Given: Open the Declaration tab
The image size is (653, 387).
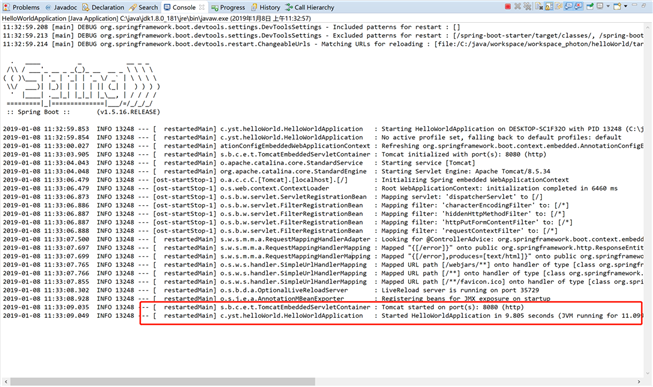Looking at the screenshot, I should [103, 7].
